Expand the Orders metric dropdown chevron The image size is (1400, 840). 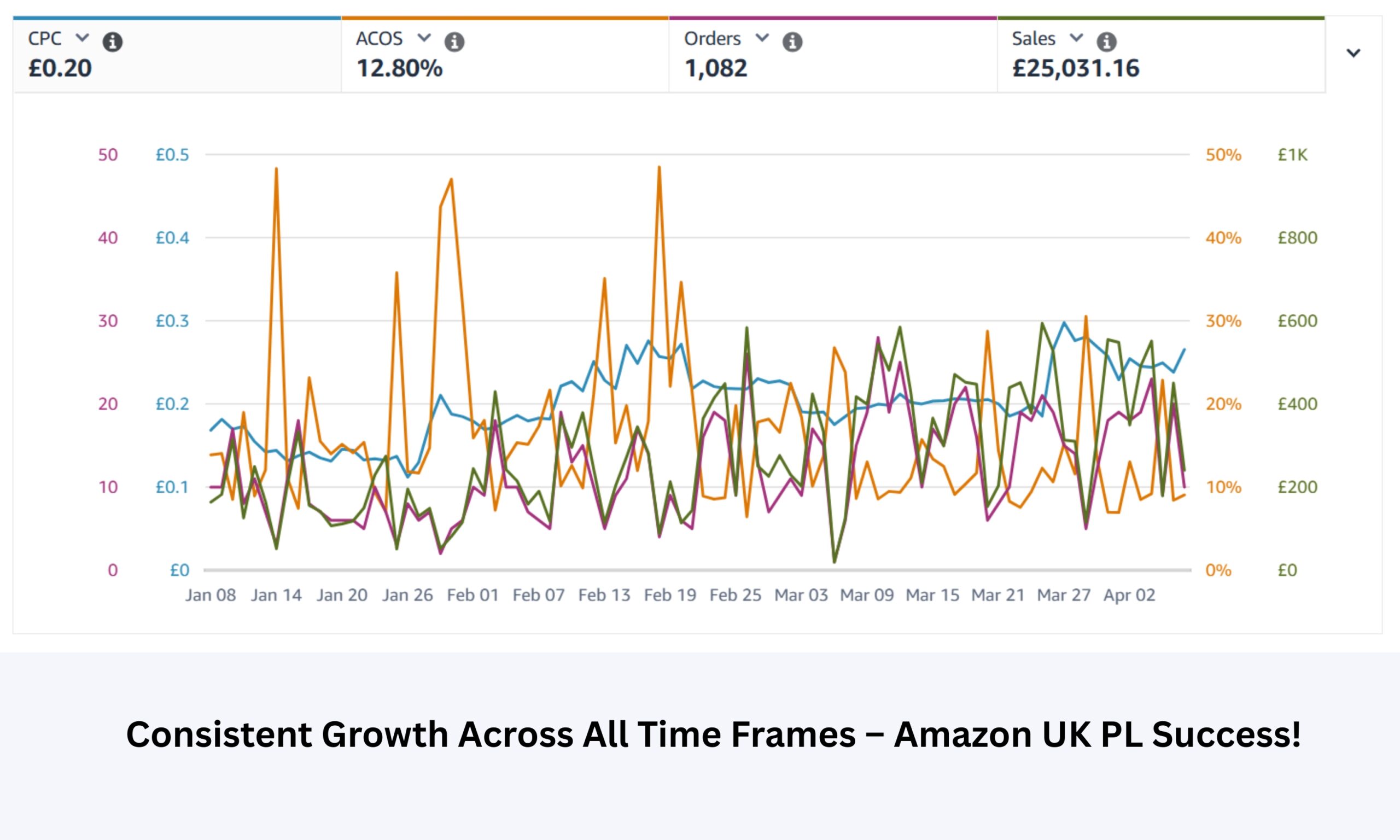[x=762, y=38]
